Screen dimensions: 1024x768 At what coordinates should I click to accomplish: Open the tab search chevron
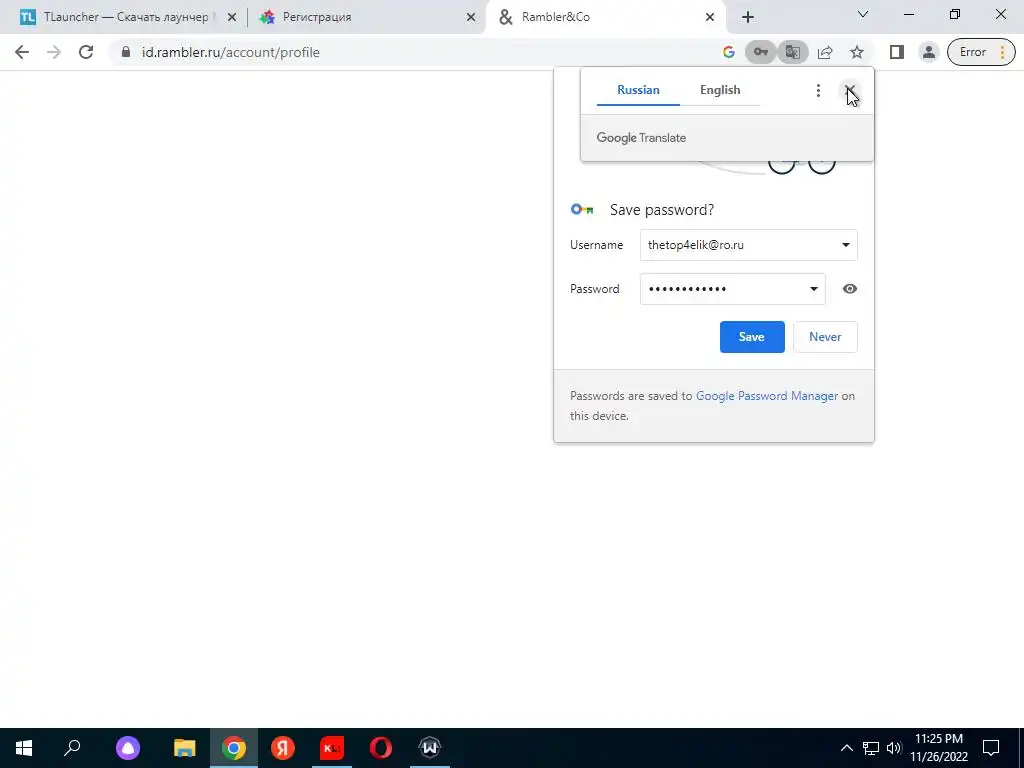pos(863,14)
